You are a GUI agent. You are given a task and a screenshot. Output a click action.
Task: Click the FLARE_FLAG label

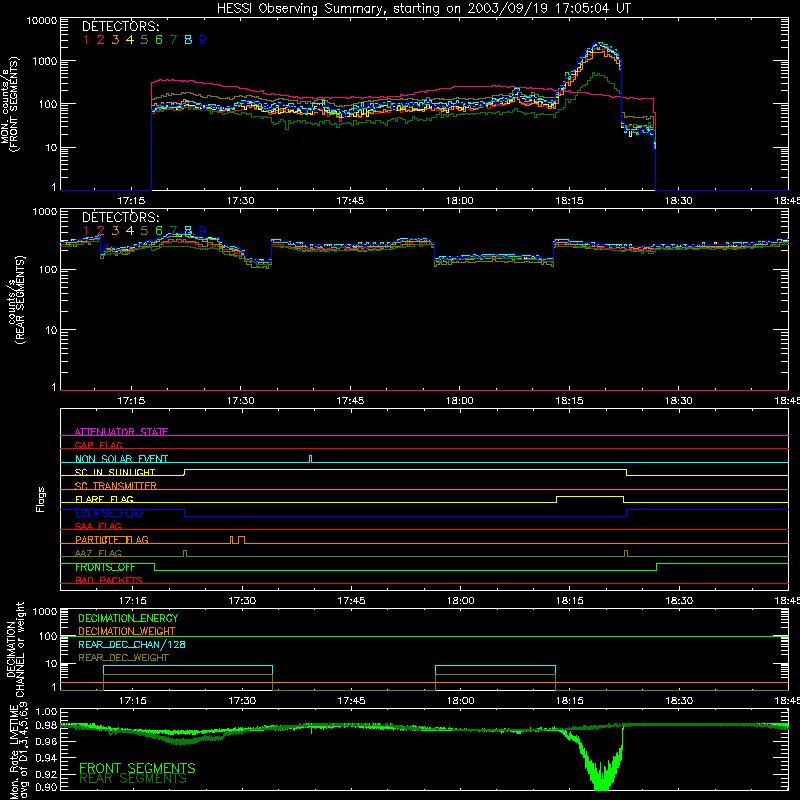(104, 499)
